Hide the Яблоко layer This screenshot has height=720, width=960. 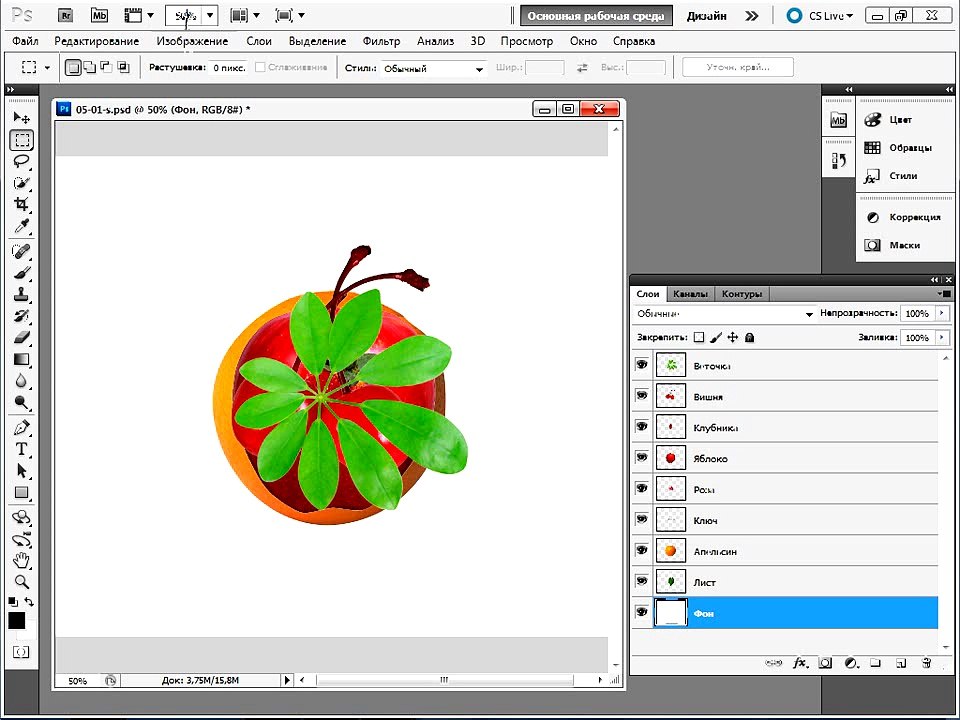point(642,457)
